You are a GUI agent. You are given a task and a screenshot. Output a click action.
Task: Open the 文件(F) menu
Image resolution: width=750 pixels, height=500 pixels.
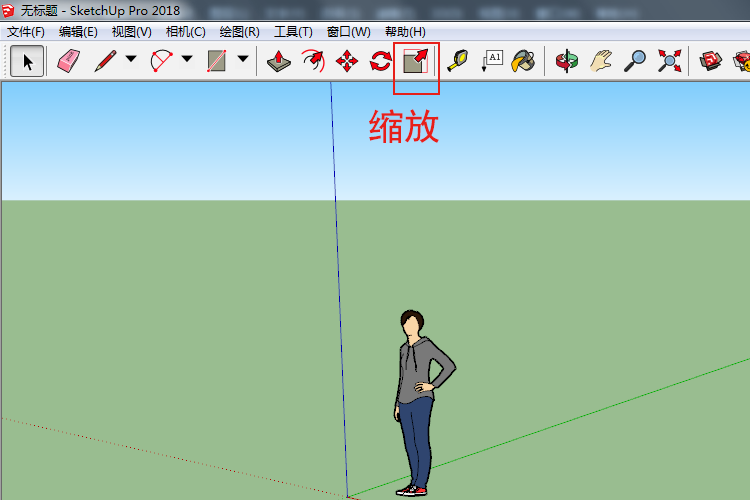pos(26,32)
